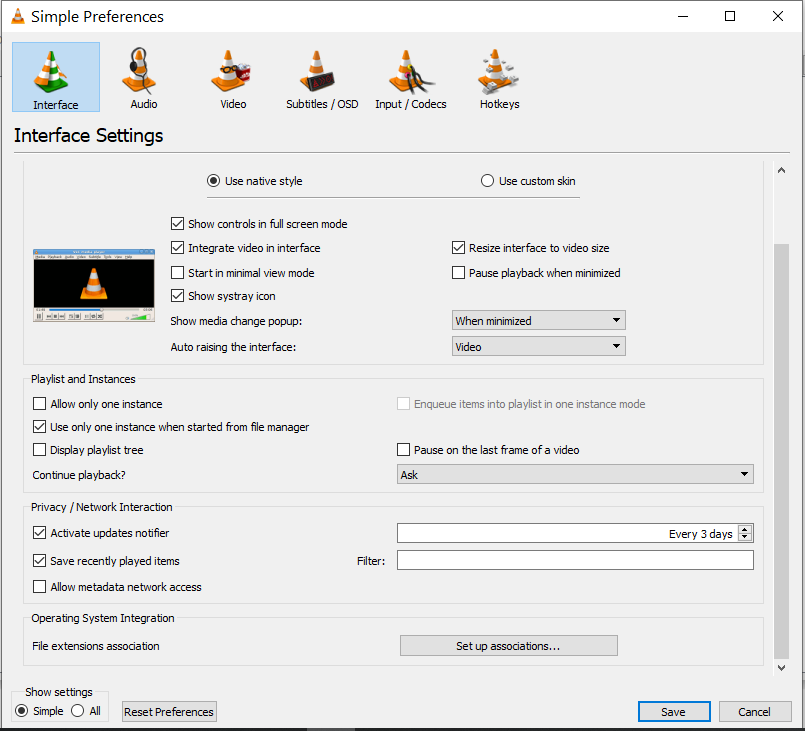This screenshot has width=805, height=731.
Task: Open Show media change popup dropdown
Action: (539, 320)
